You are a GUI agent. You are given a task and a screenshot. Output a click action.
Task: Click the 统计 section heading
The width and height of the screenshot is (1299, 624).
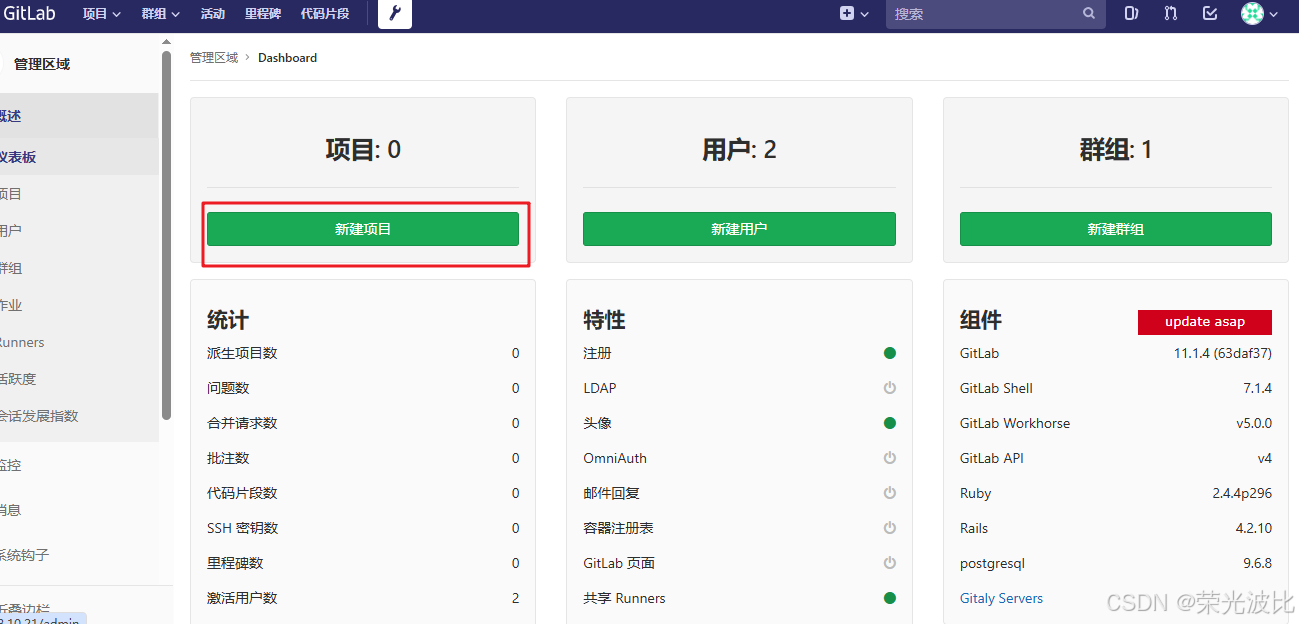tap(228, 320)
